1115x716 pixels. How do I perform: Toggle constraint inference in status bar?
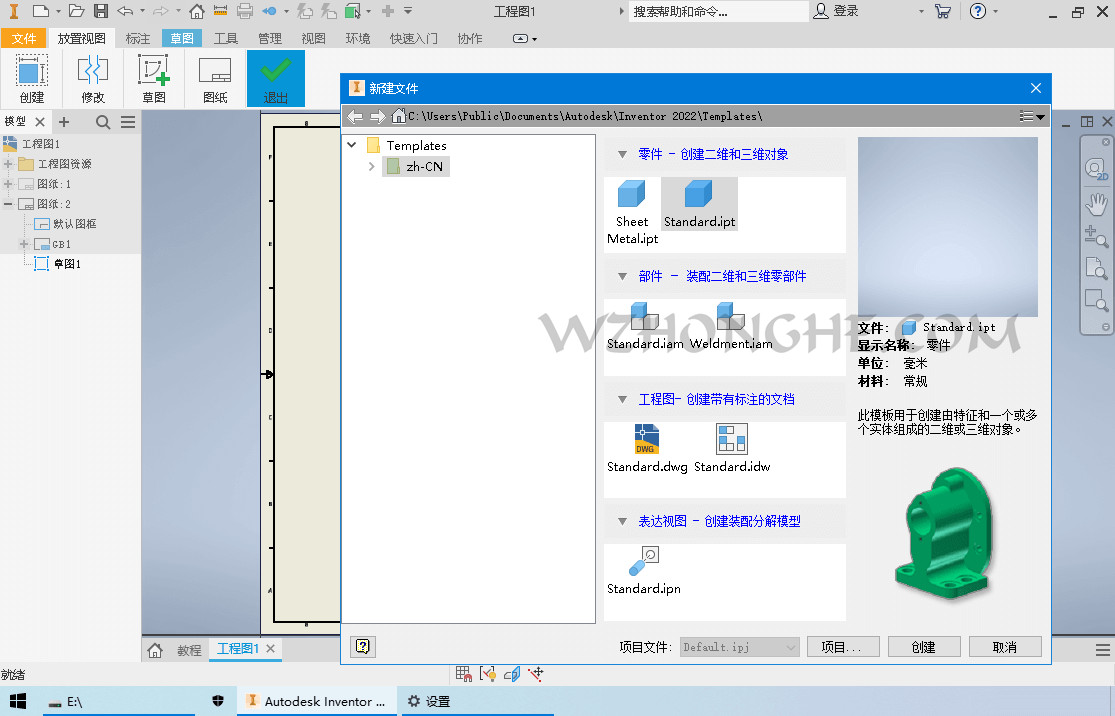point(487,674)
